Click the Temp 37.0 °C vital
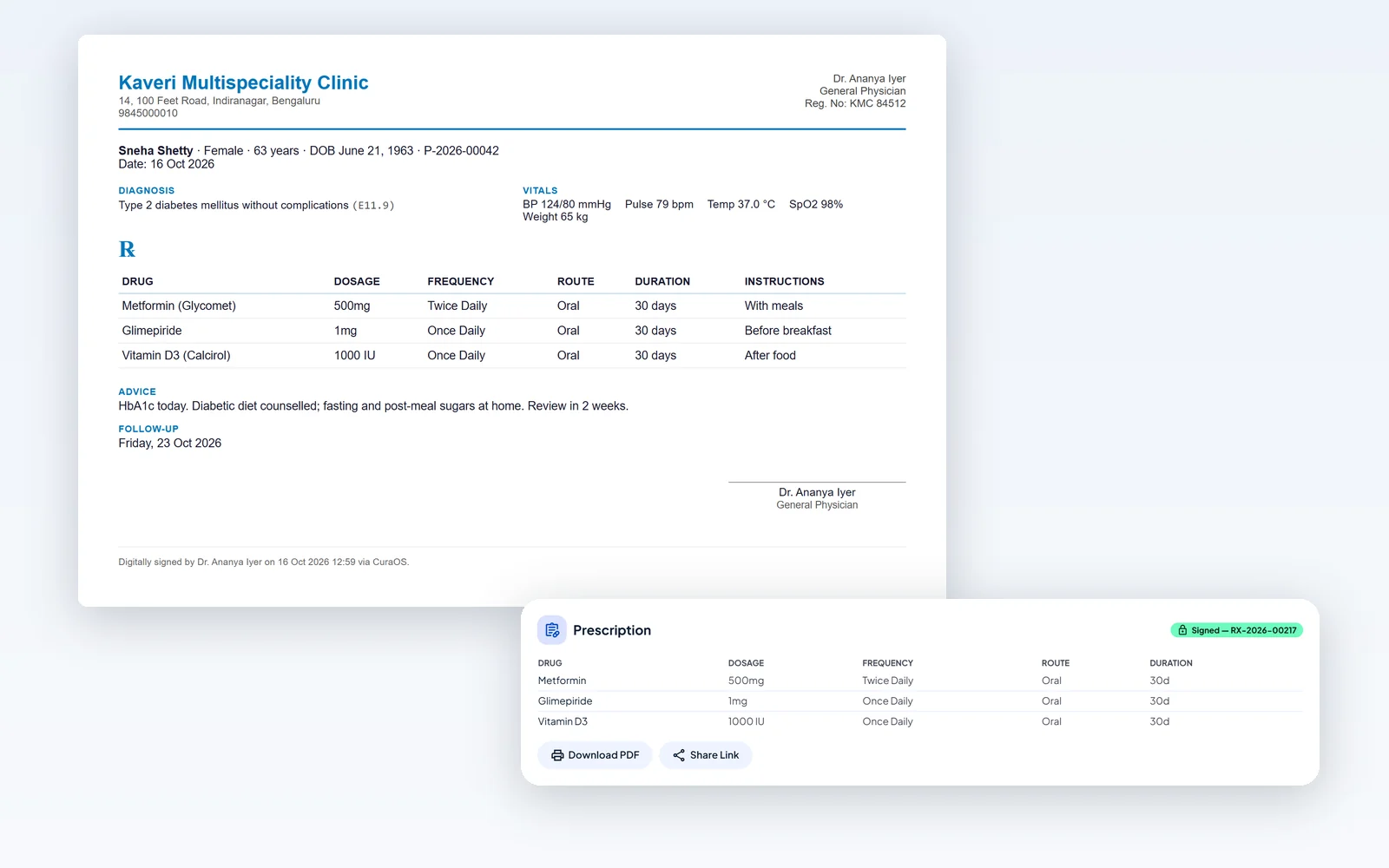 (741, 204)
